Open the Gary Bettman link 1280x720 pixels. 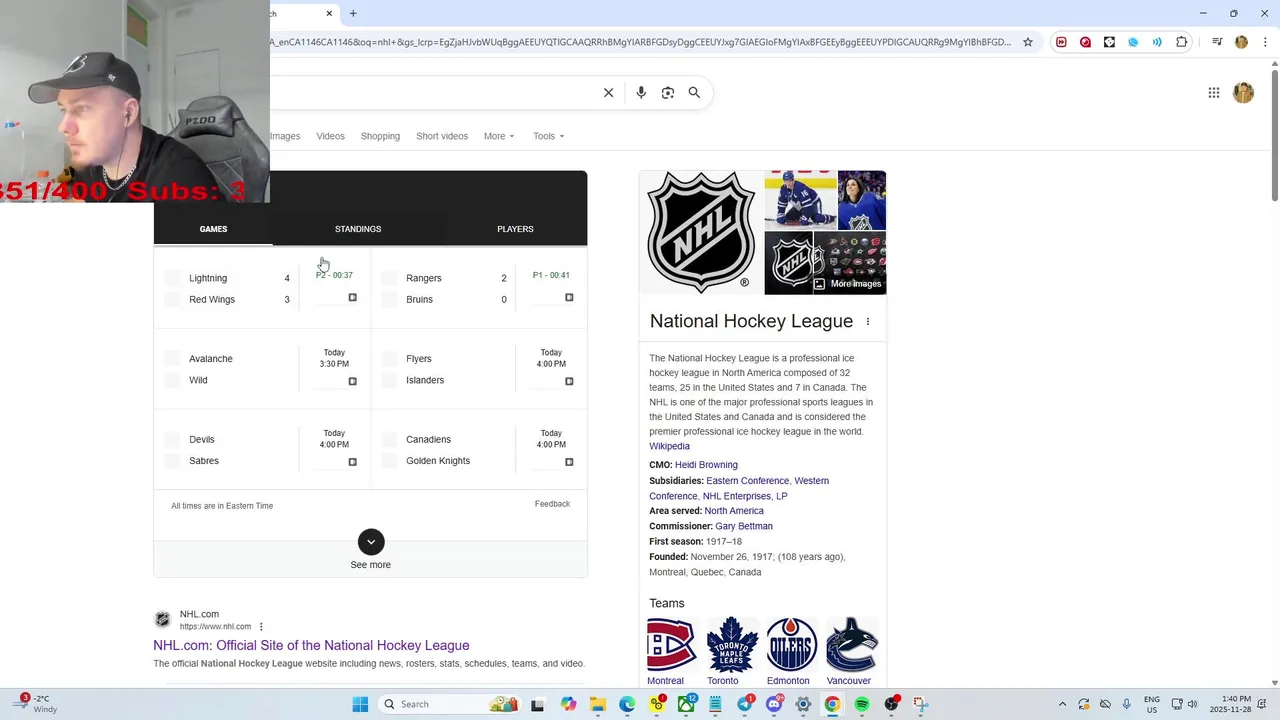(744, 526)
